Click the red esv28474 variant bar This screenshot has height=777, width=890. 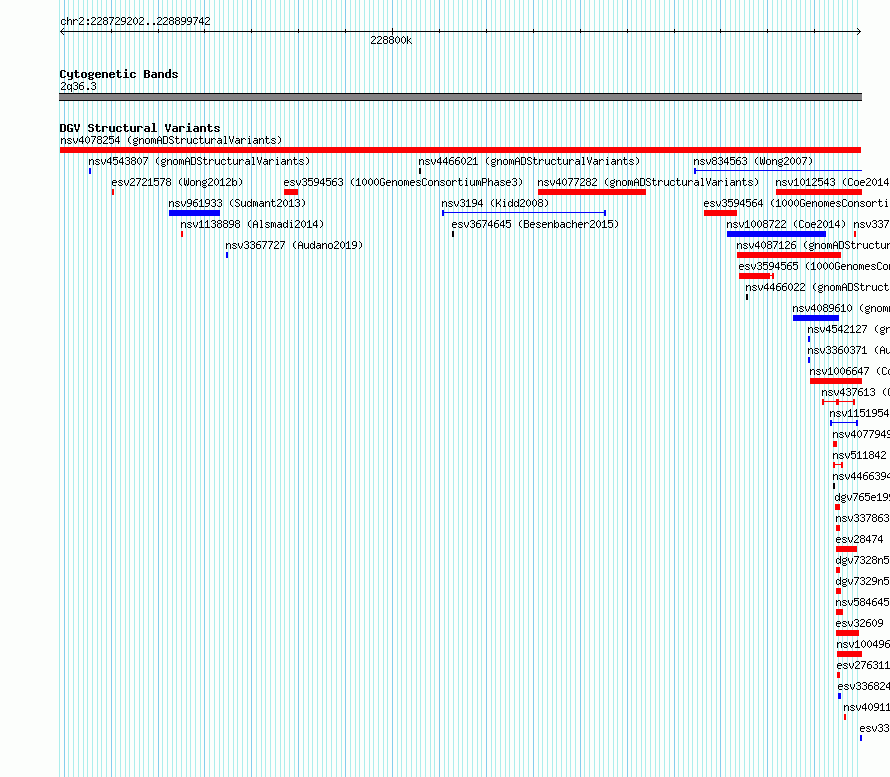pyautogui.click(x=846, y=549)
